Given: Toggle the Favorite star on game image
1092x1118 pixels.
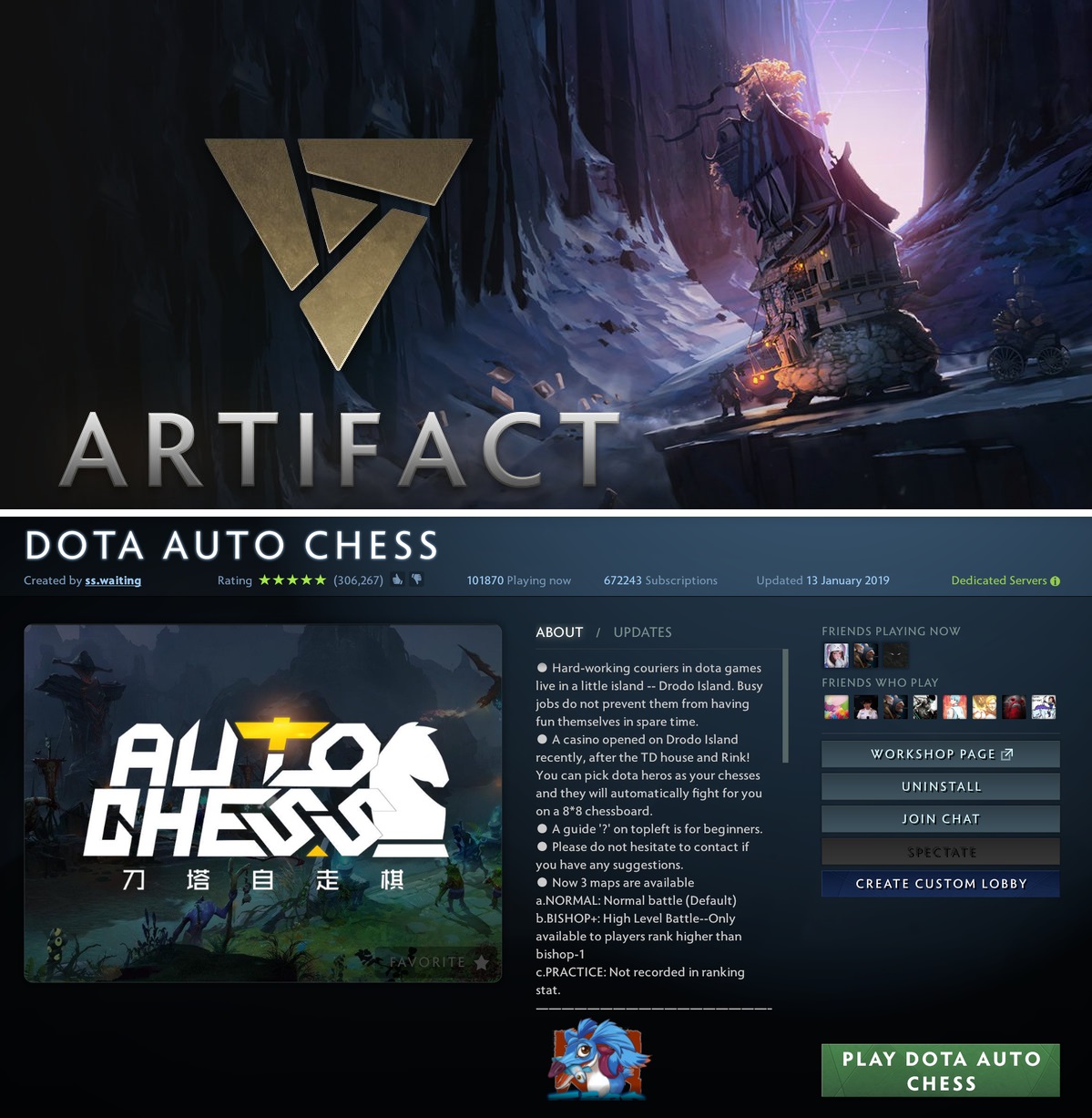Looking at the screenshot, I should point(481,962).
